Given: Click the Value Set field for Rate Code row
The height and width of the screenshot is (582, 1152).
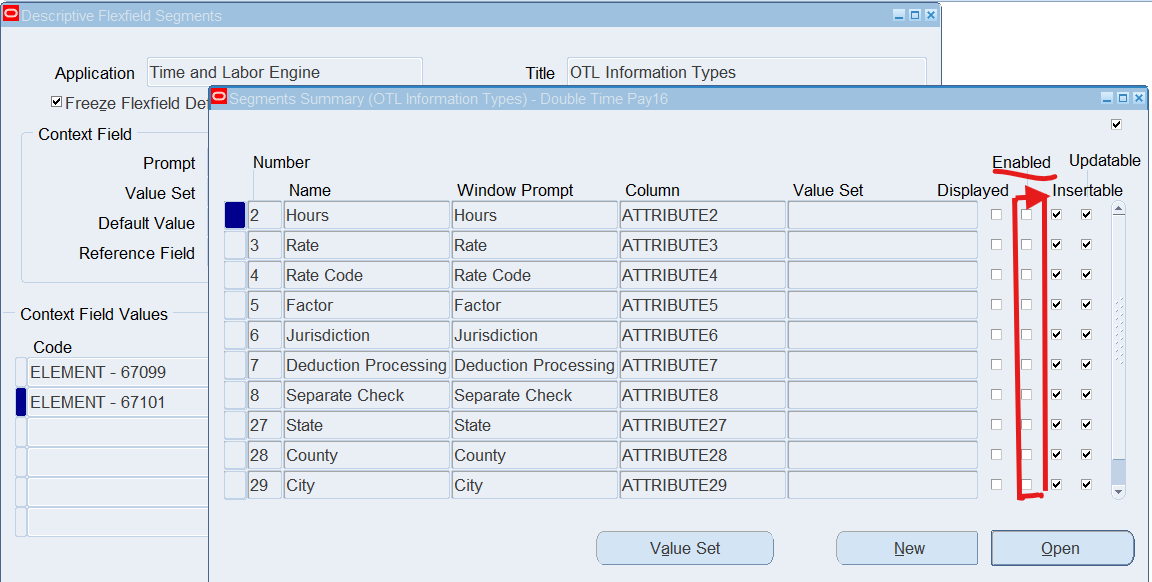Looking at the screenshot, I should tap(882, 275).
